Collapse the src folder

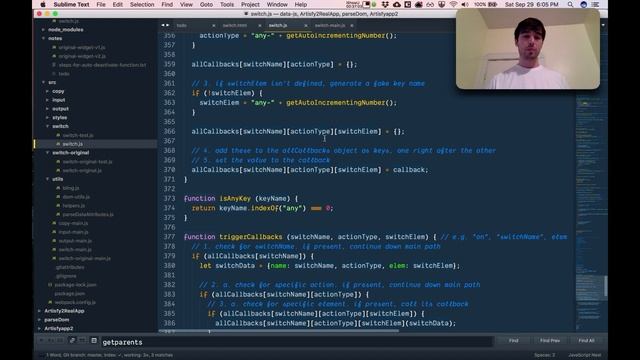click(44, 82)
